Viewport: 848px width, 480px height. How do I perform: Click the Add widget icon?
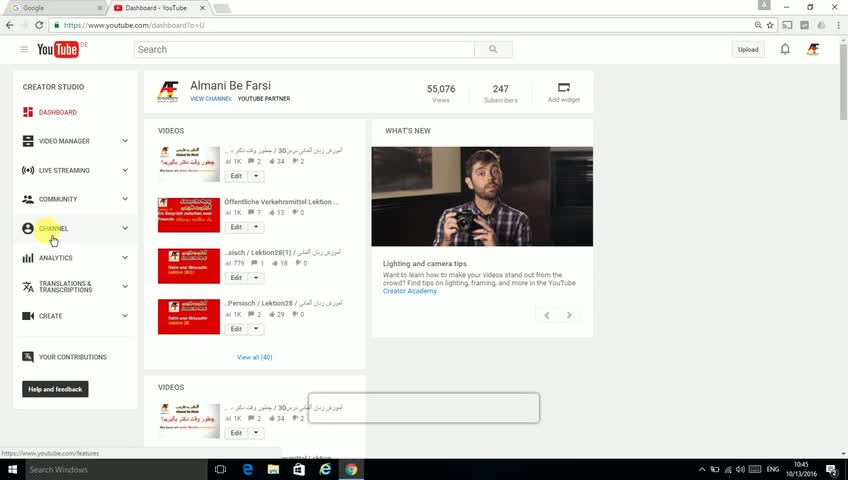tap(564, 88)
